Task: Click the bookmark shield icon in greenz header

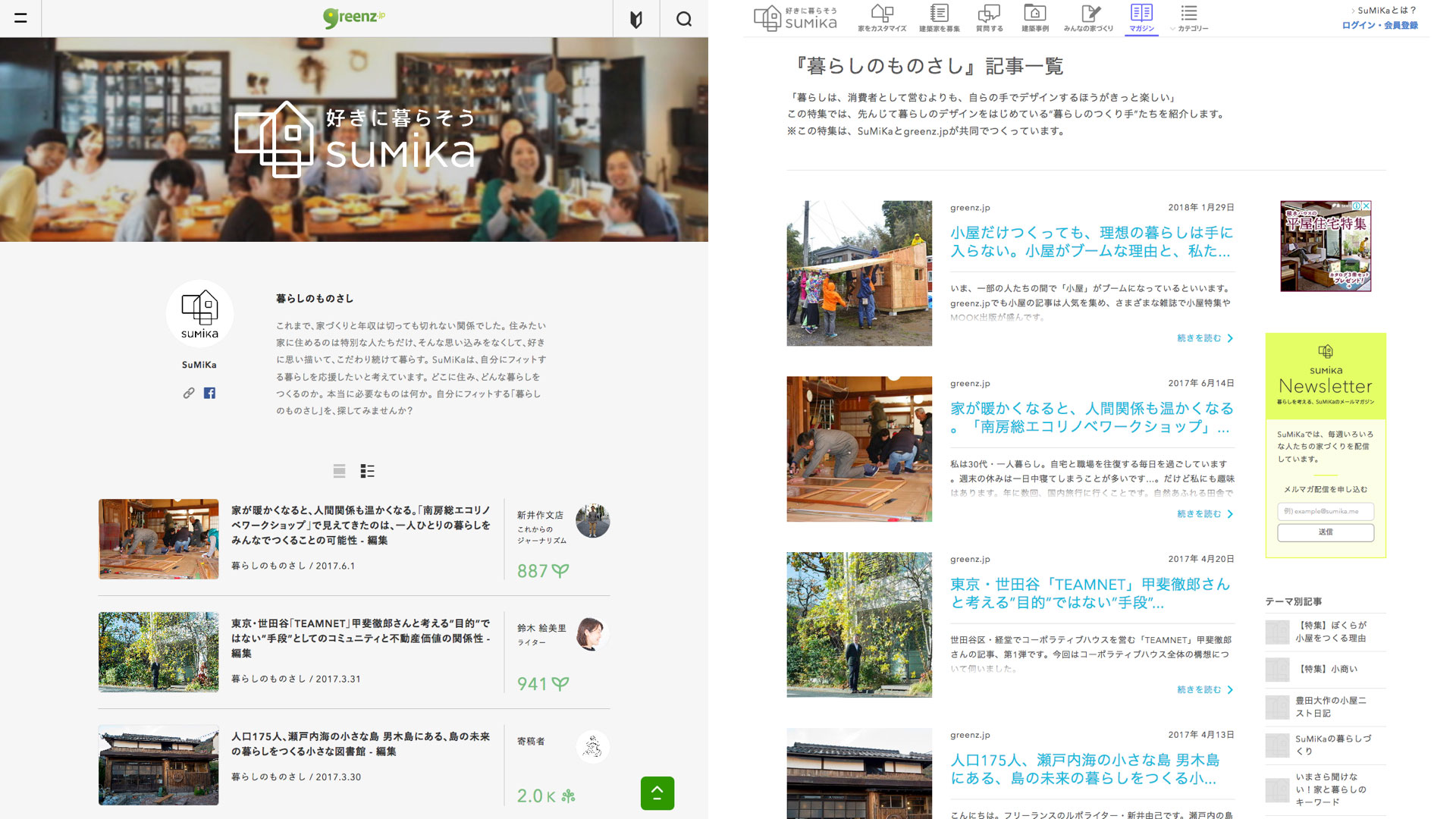Action: (636, 19)
